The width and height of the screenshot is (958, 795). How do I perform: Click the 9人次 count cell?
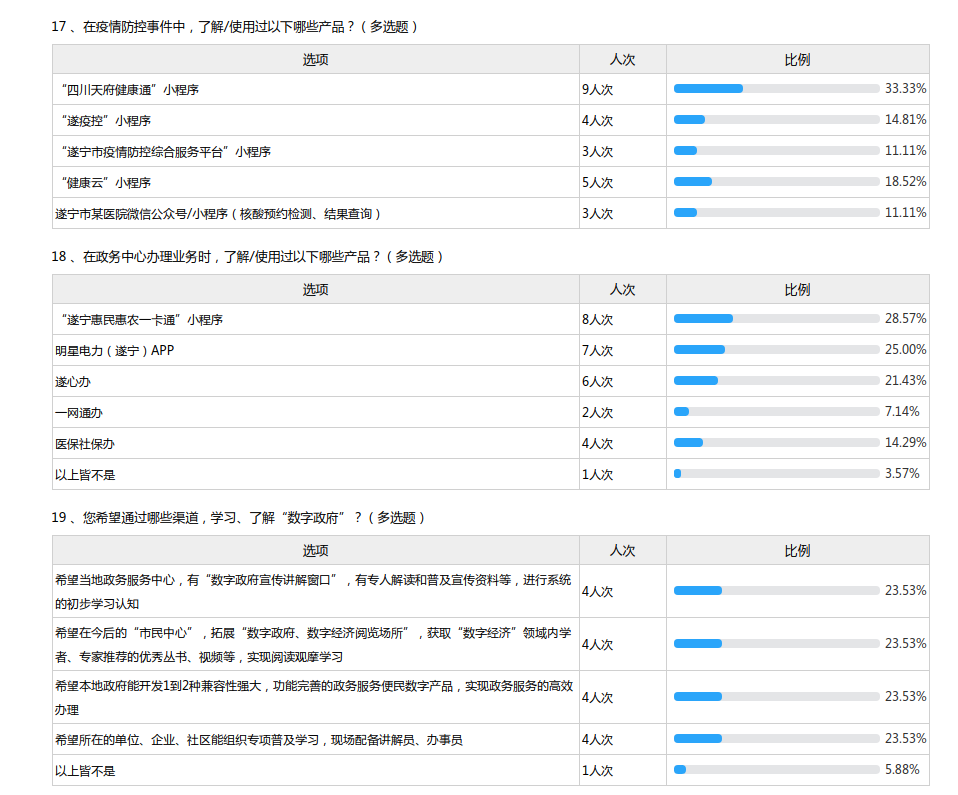[x=597, y=90]
